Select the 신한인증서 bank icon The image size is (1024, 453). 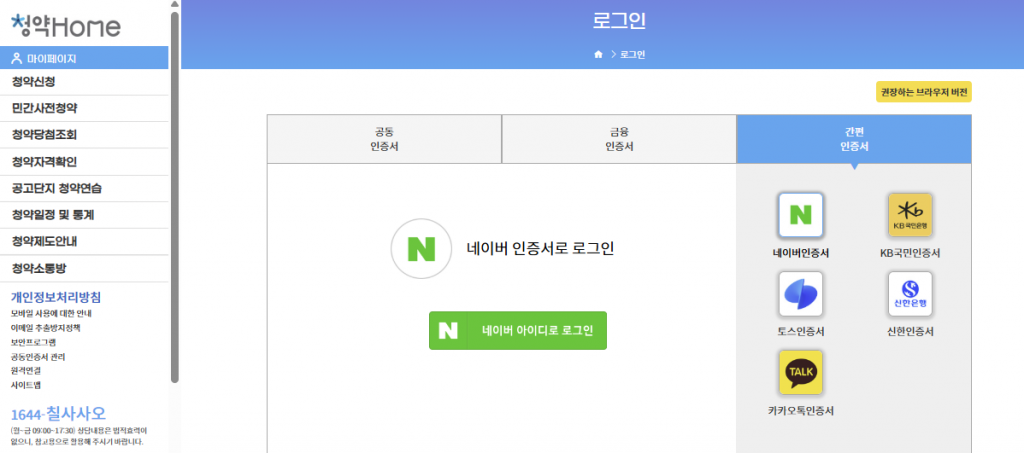point(910,294)
